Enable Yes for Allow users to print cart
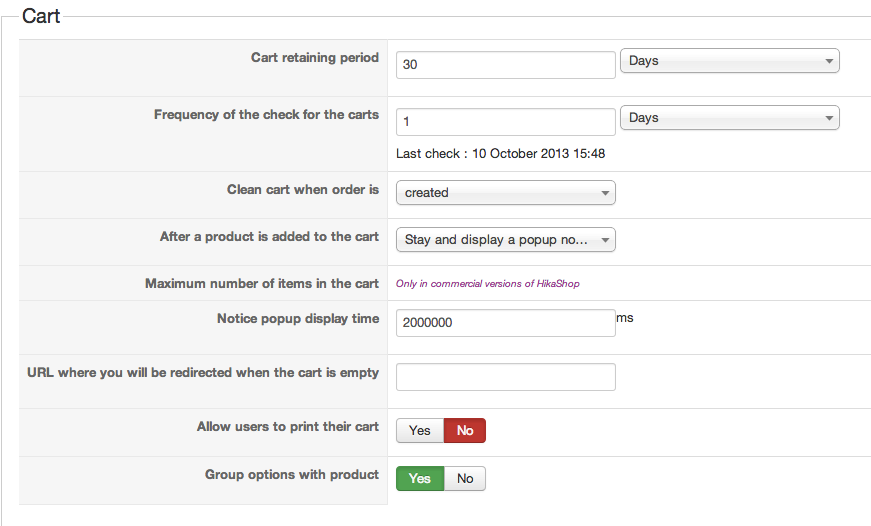 pyautogui.click(x=420, y=431)
